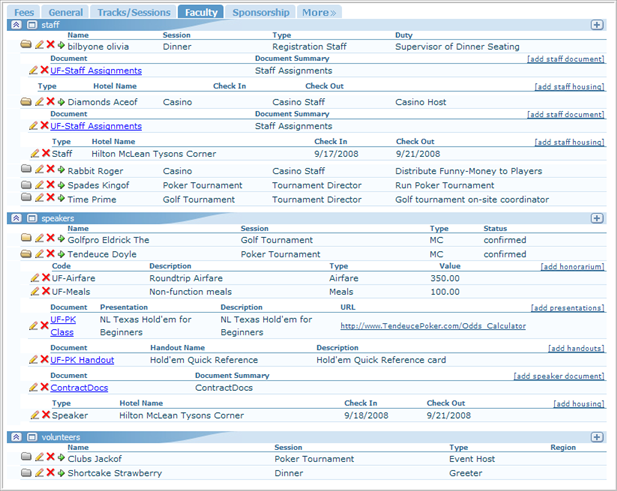The height and width of the screenshot is (491, 617).
Task: Click add staff document for Diamonds Aceof
Action: (565, 114)
